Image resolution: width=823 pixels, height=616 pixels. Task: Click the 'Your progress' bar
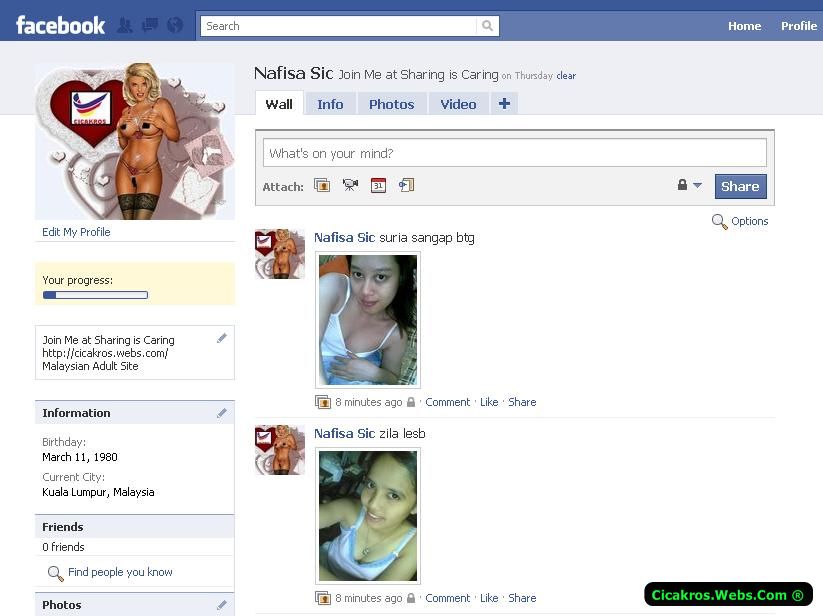click(96, 295)
